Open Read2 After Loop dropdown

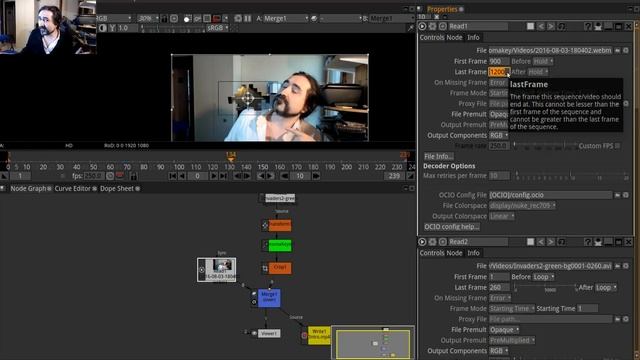(x=606, y=287)
